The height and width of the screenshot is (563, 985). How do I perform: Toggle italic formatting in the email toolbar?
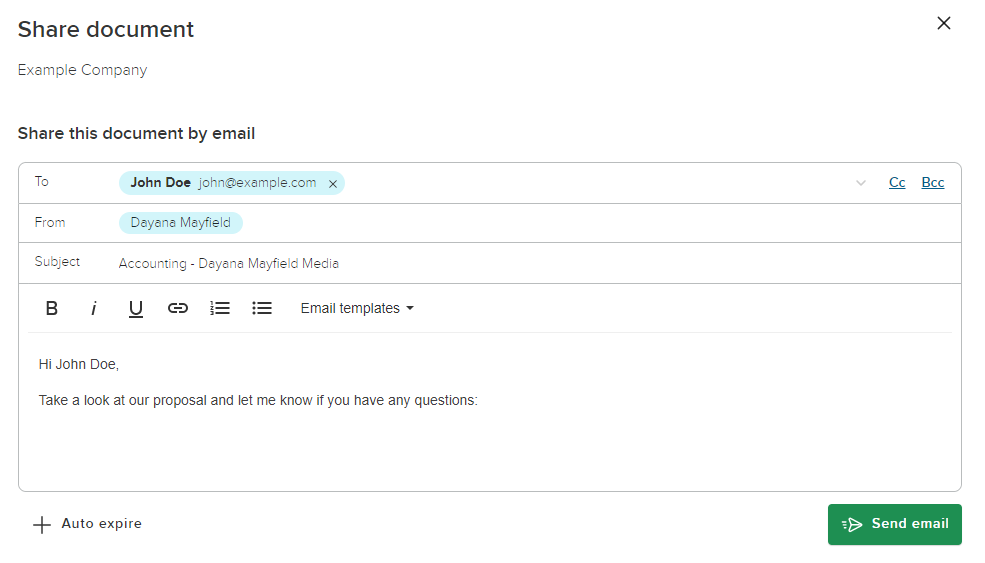click(94, 309)
